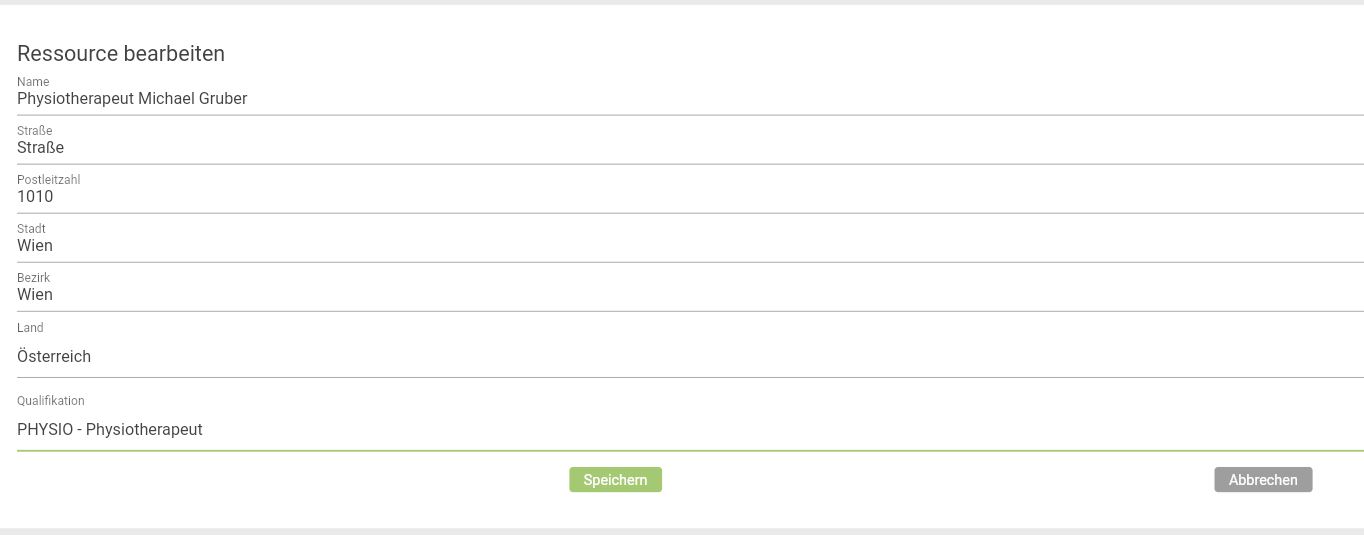Click the 'Bezirk' field label
The width and height of the screenshot is (1364, 535).
33,278
